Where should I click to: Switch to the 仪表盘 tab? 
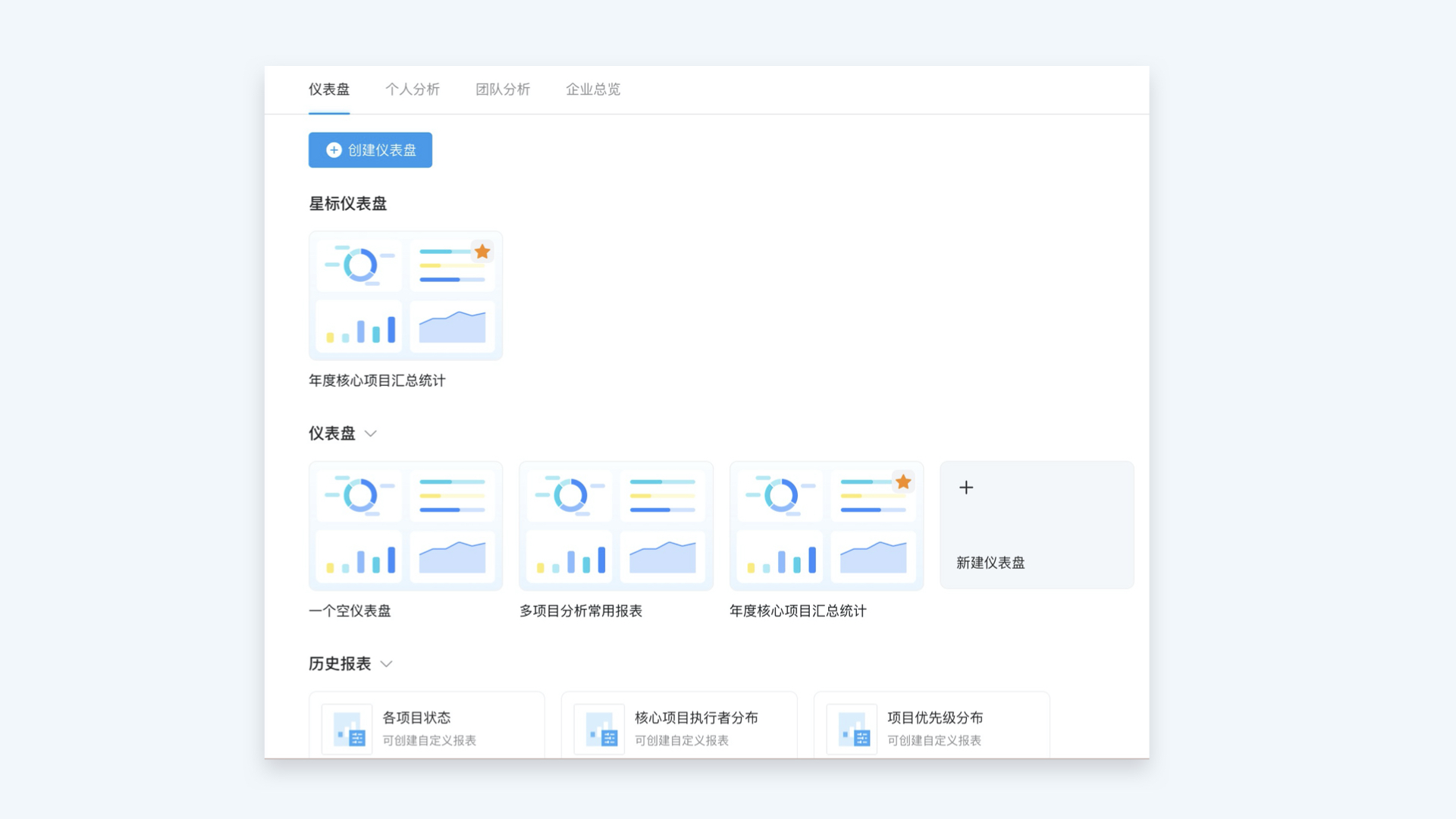(328, 89)
